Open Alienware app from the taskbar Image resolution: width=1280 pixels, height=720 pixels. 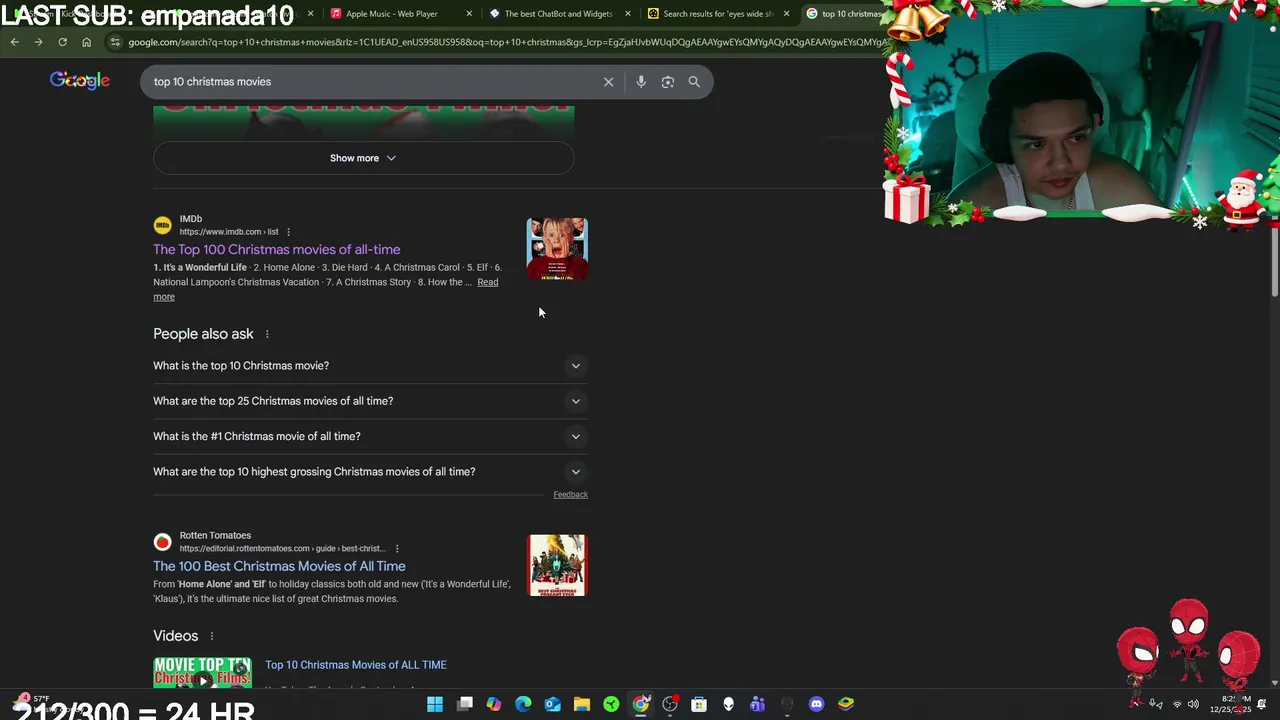728,704
